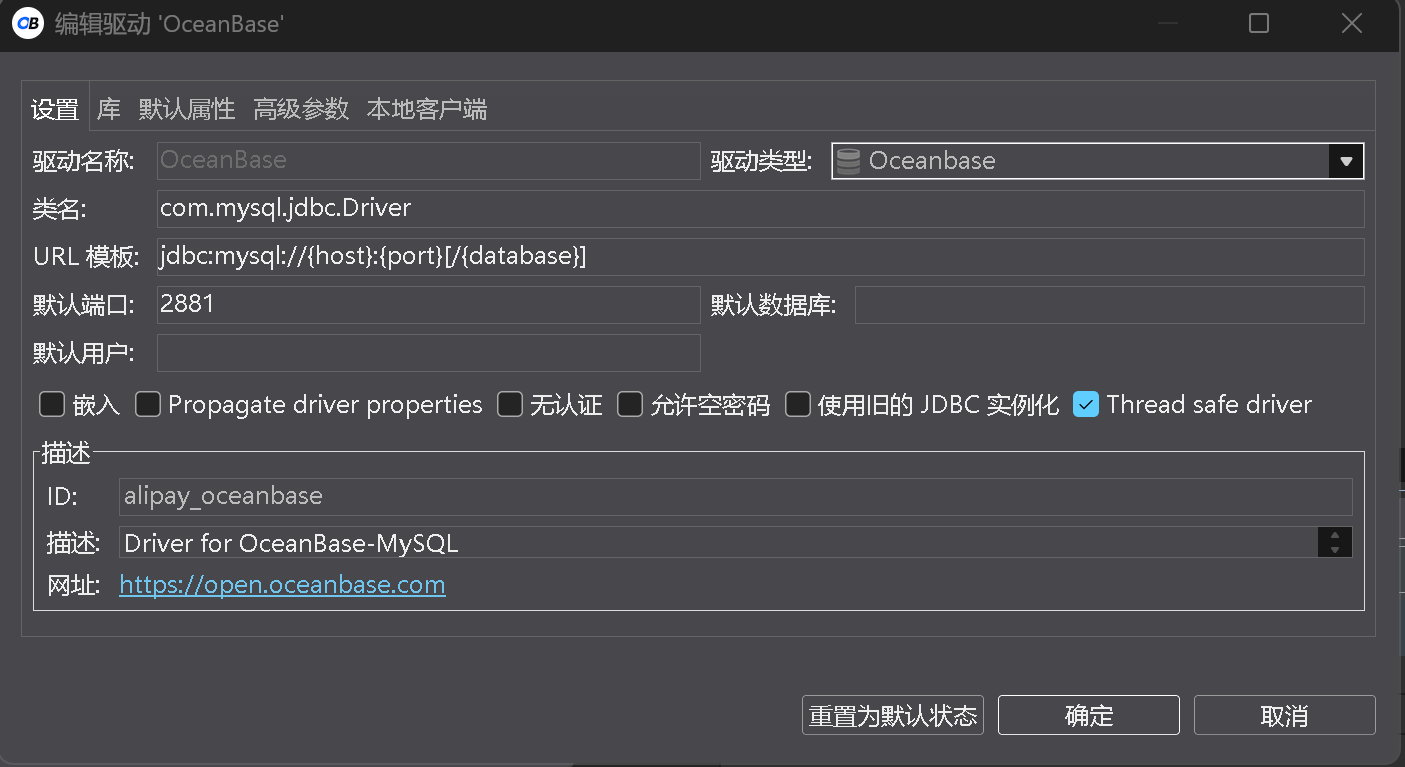Viewport: 1405px width, 767px height.
Task: Switch to the 设置 tab
Action: tap(55, 109)
